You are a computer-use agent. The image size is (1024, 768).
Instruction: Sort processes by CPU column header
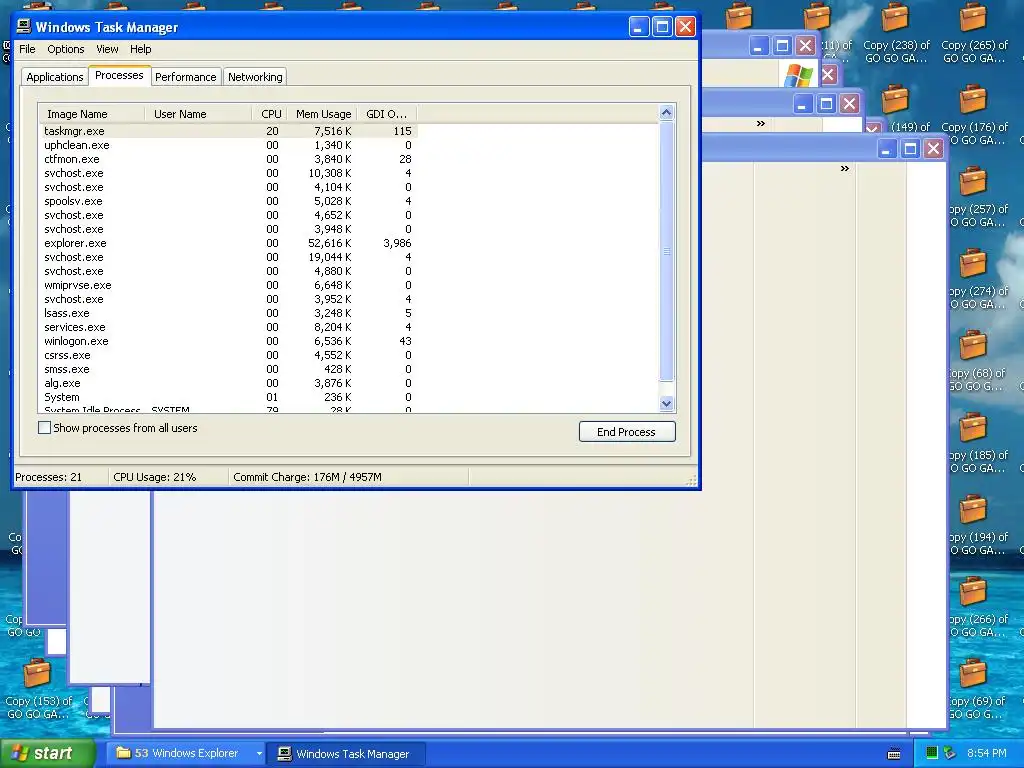coord(269,114)
